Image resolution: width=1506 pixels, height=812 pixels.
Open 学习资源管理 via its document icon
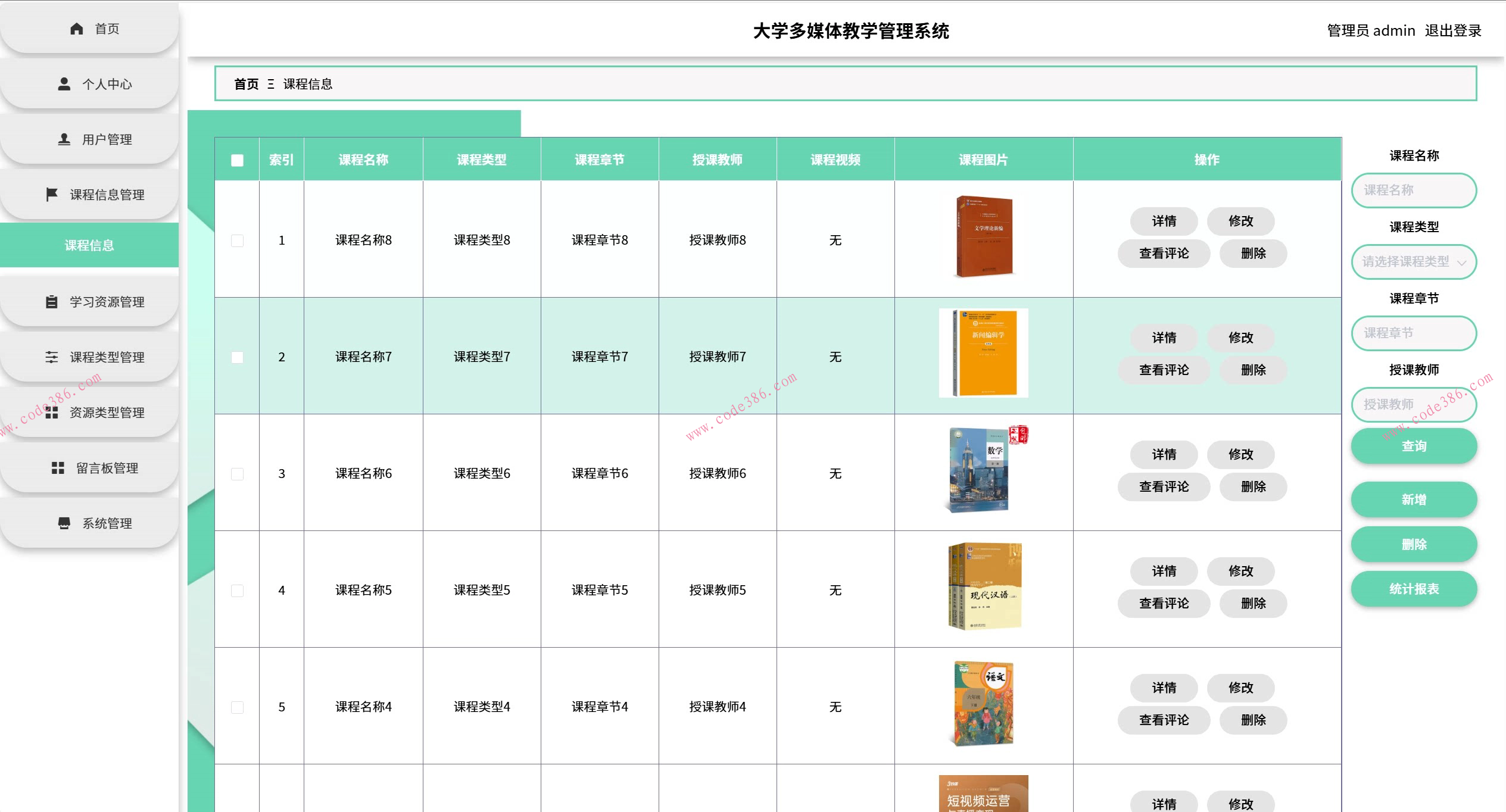click(52, 301)
